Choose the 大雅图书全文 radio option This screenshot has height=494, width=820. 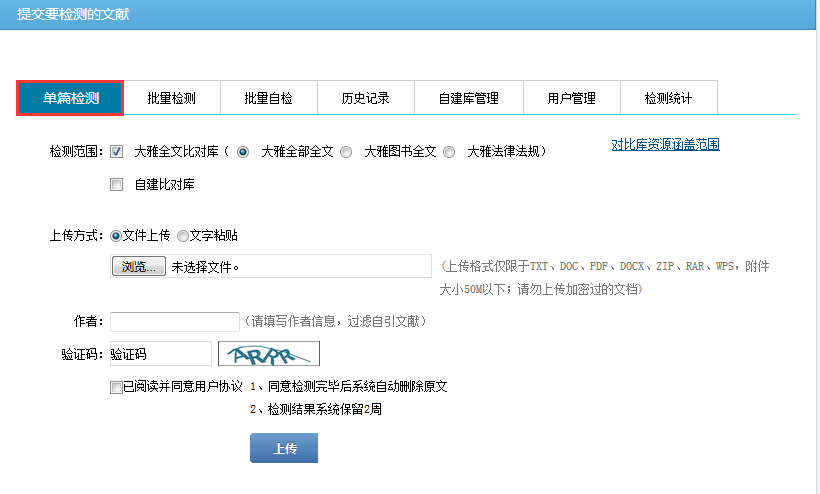pos(346,153)
